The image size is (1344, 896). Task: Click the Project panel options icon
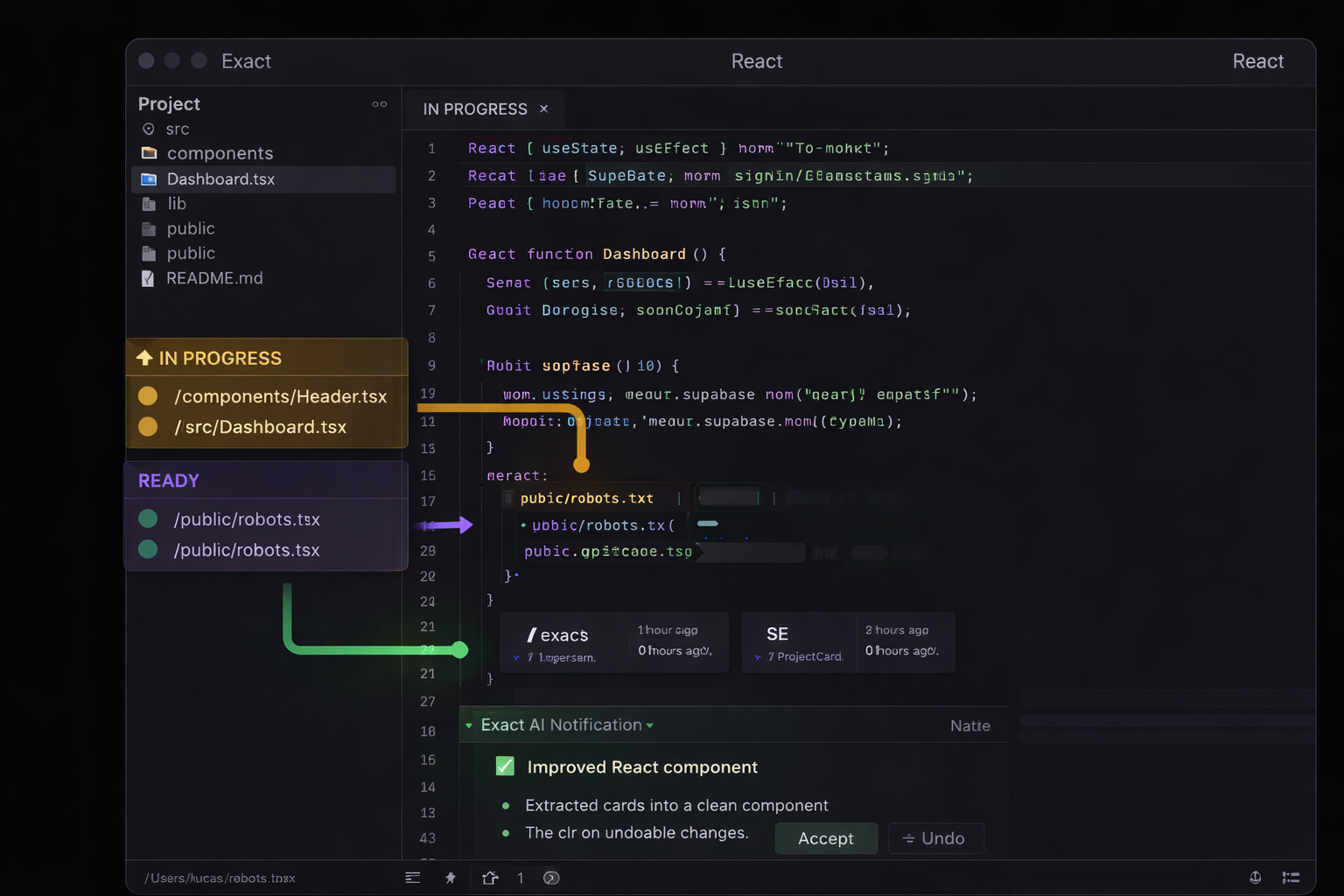[x=379, y=104]
